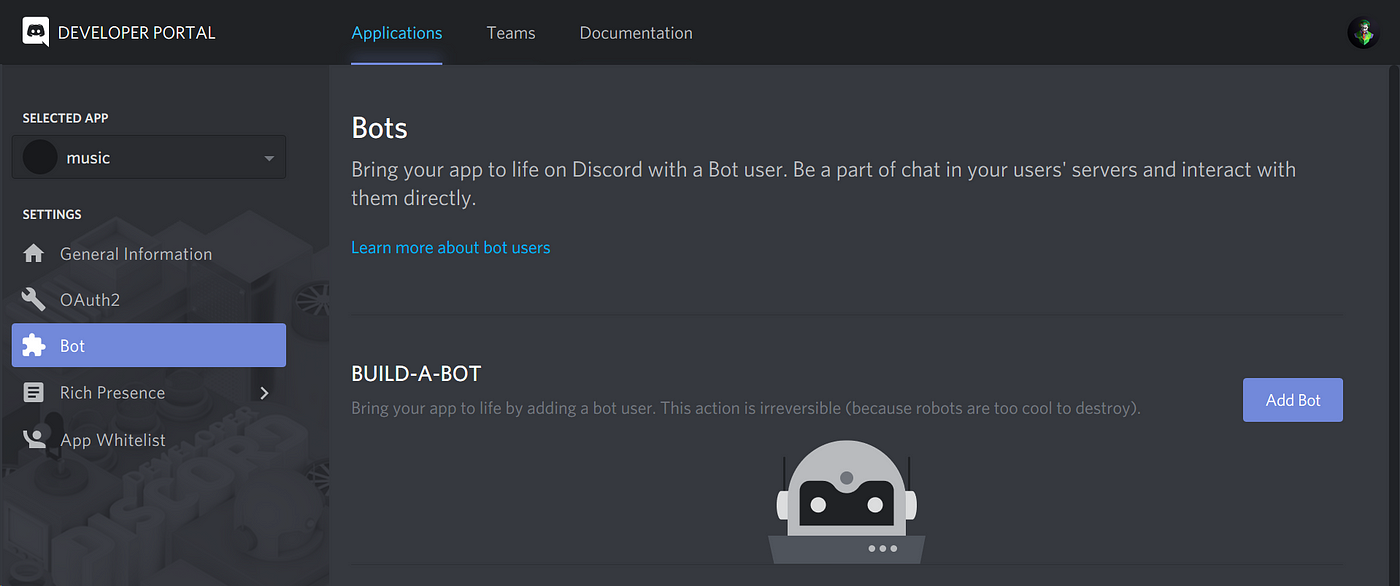This screenshot has height=586, width=1400.
Task: Click the App Whitelist person icon
Action: (x=34, y=439)
